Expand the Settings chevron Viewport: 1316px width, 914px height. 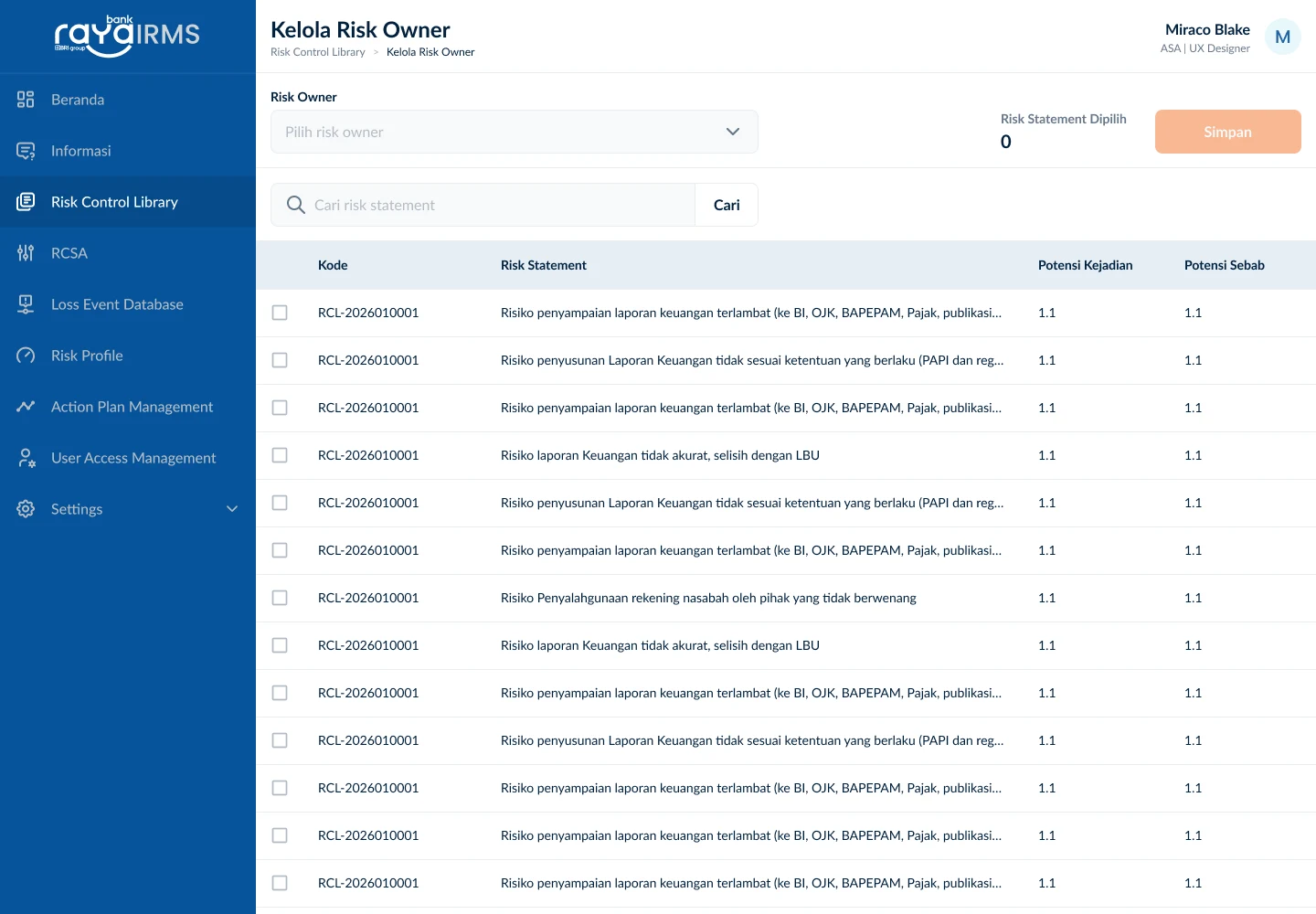coord(232,509)
